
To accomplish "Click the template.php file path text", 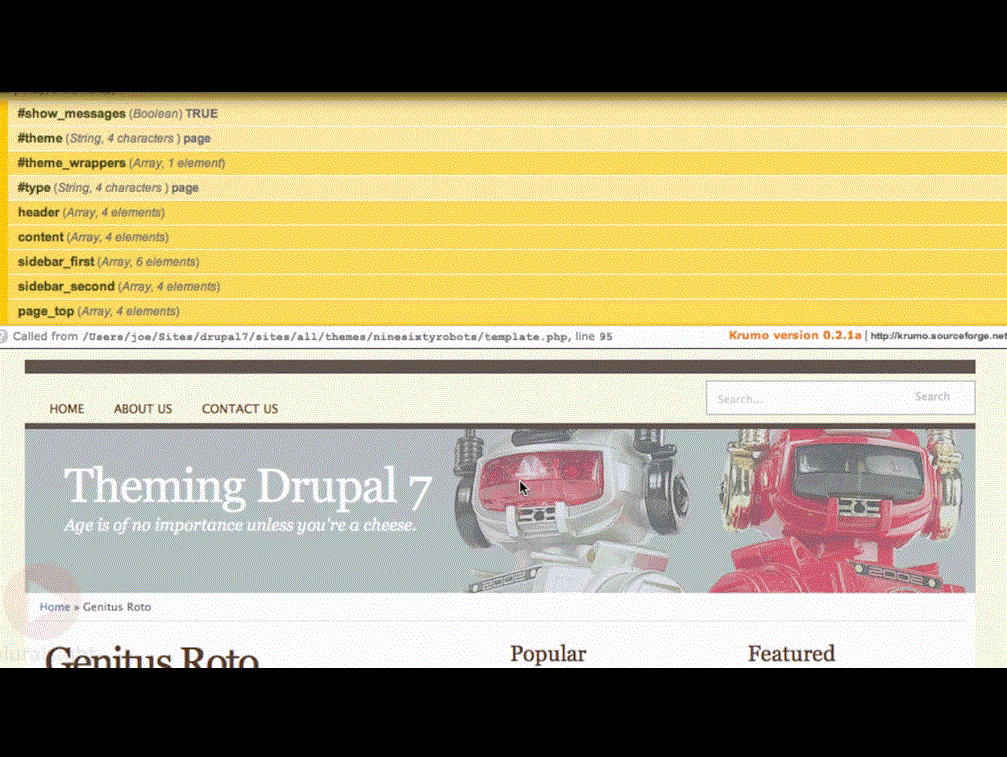I will pos(326,336).
